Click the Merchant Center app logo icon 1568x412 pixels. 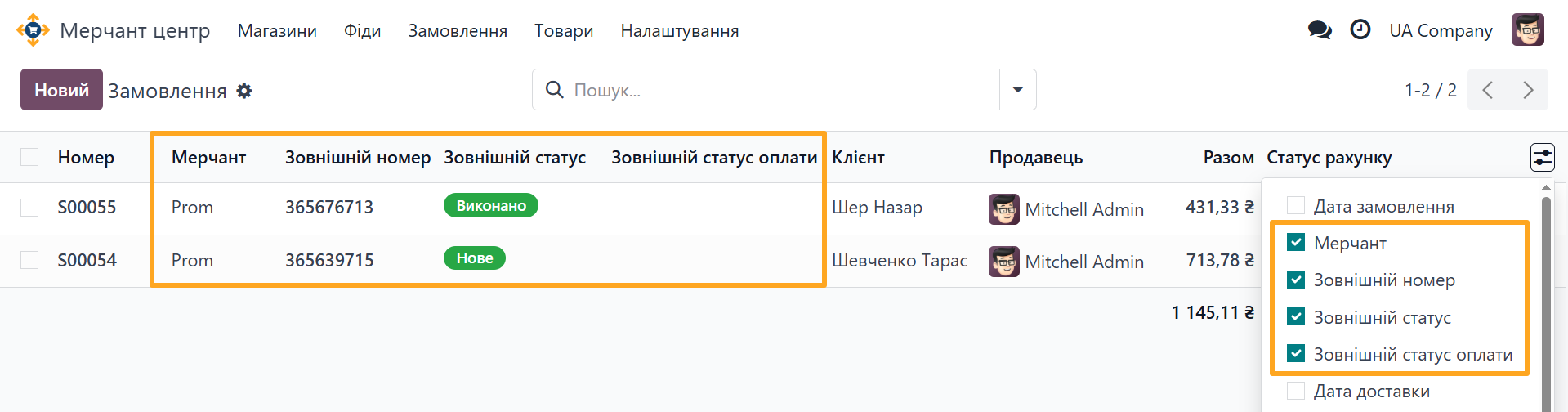click(33, 30)
